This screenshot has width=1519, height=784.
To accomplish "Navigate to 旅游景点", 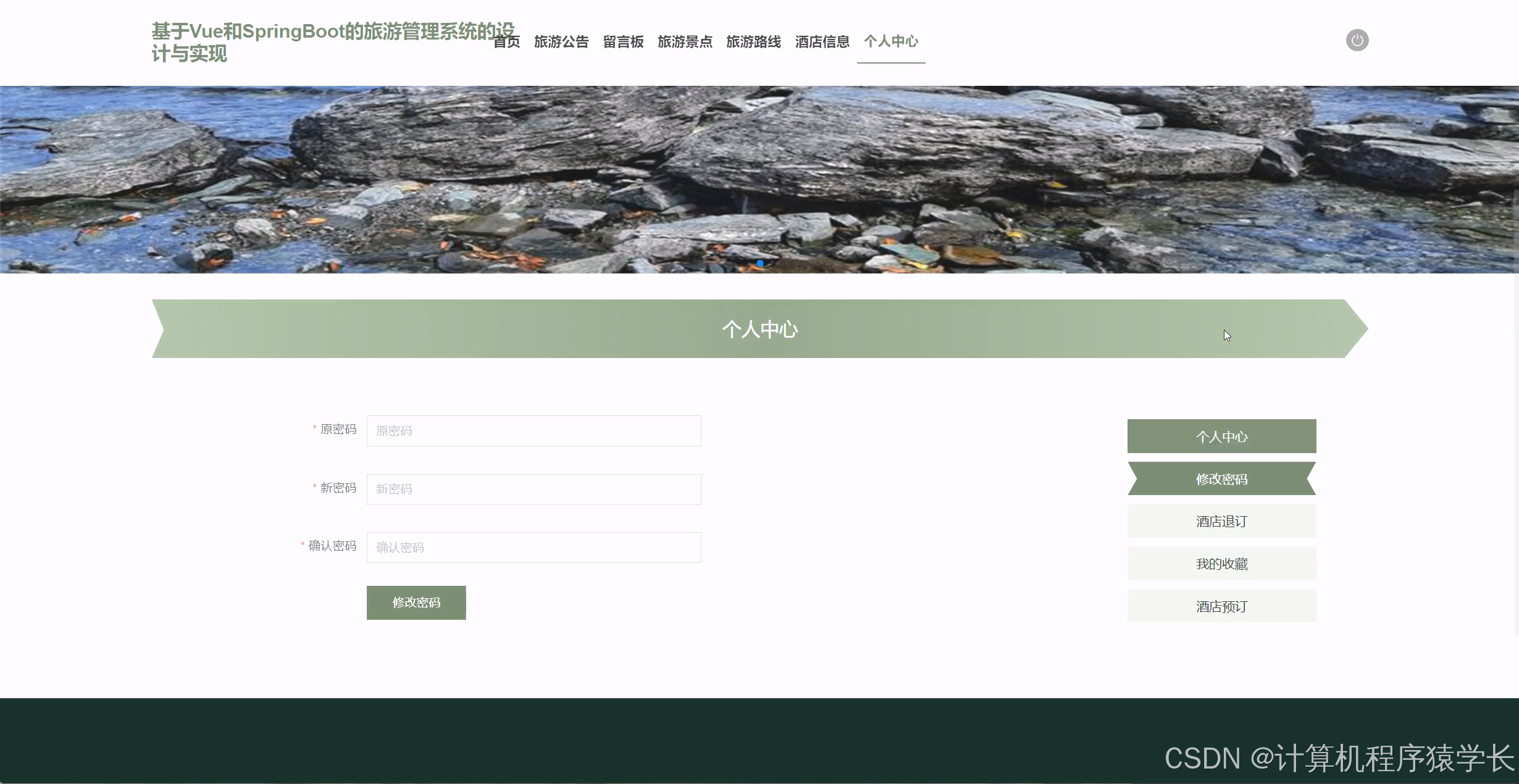I will click(x=685, y=42).
